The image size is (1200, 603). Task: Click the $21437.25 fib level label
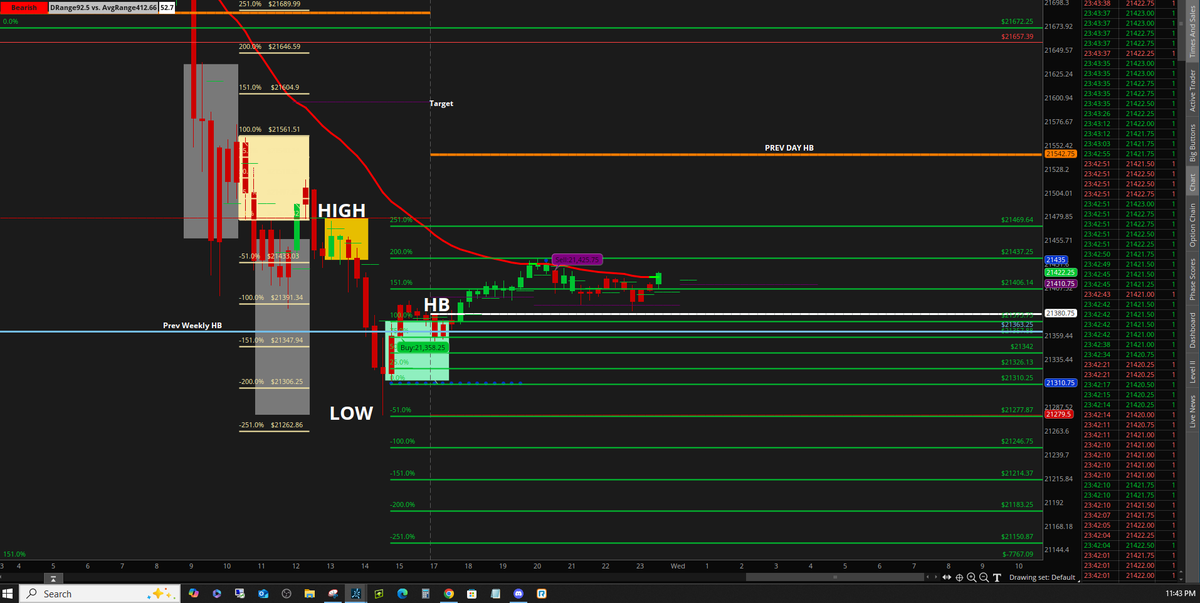[x=1017, y=251]
